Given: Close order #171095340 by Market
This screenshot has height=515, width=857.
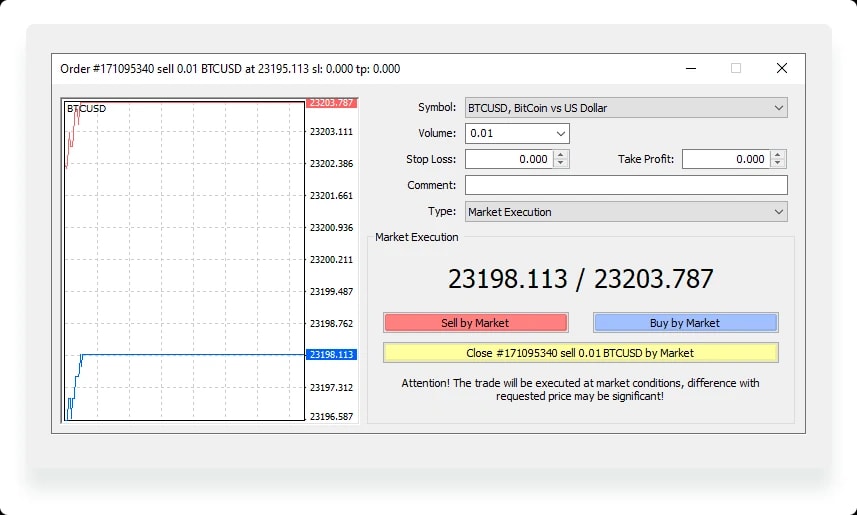Looking at the screenshot, I should click(580, 353).
